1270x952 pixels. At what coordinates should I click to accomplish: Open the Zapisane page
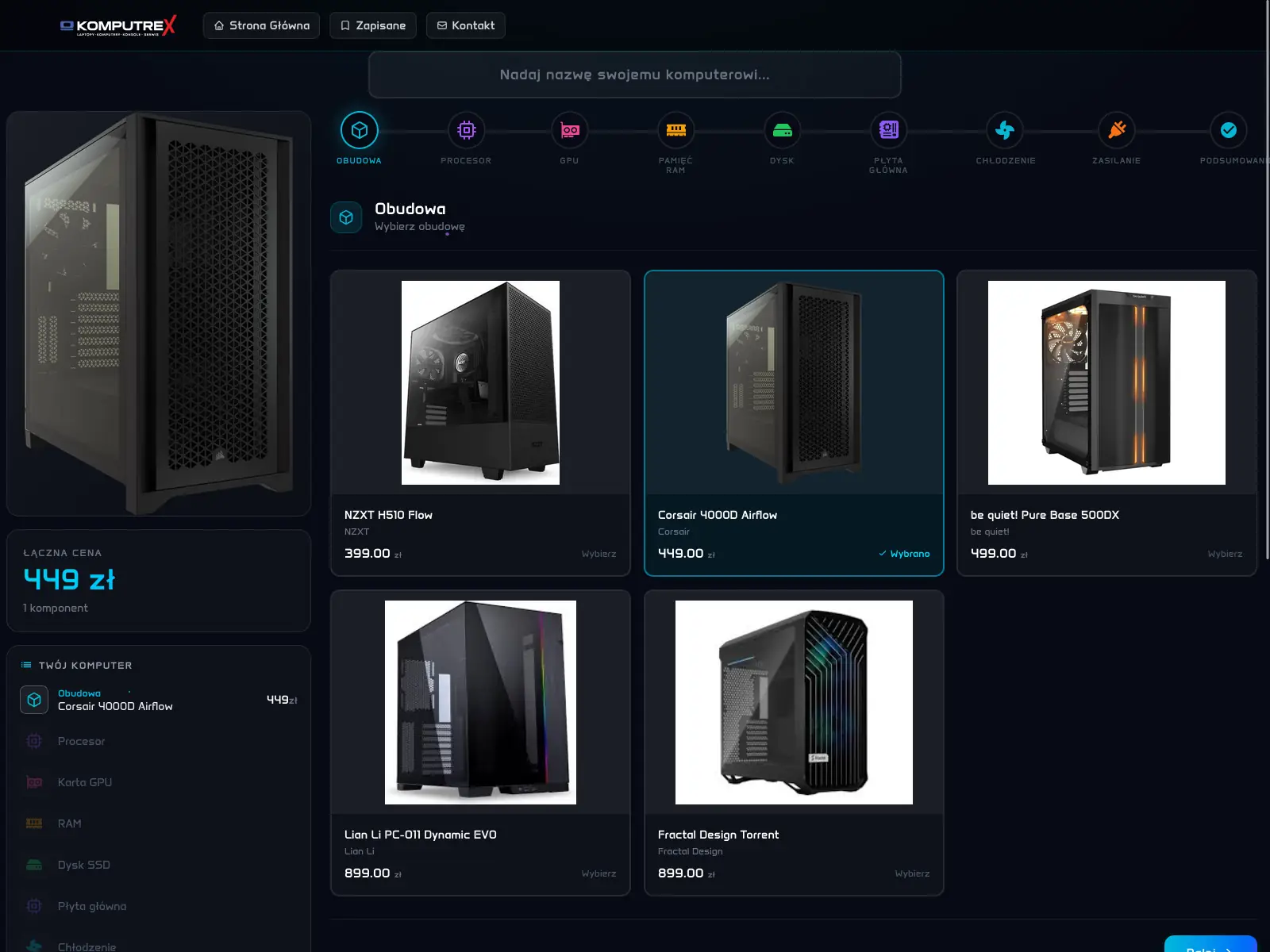372,25
